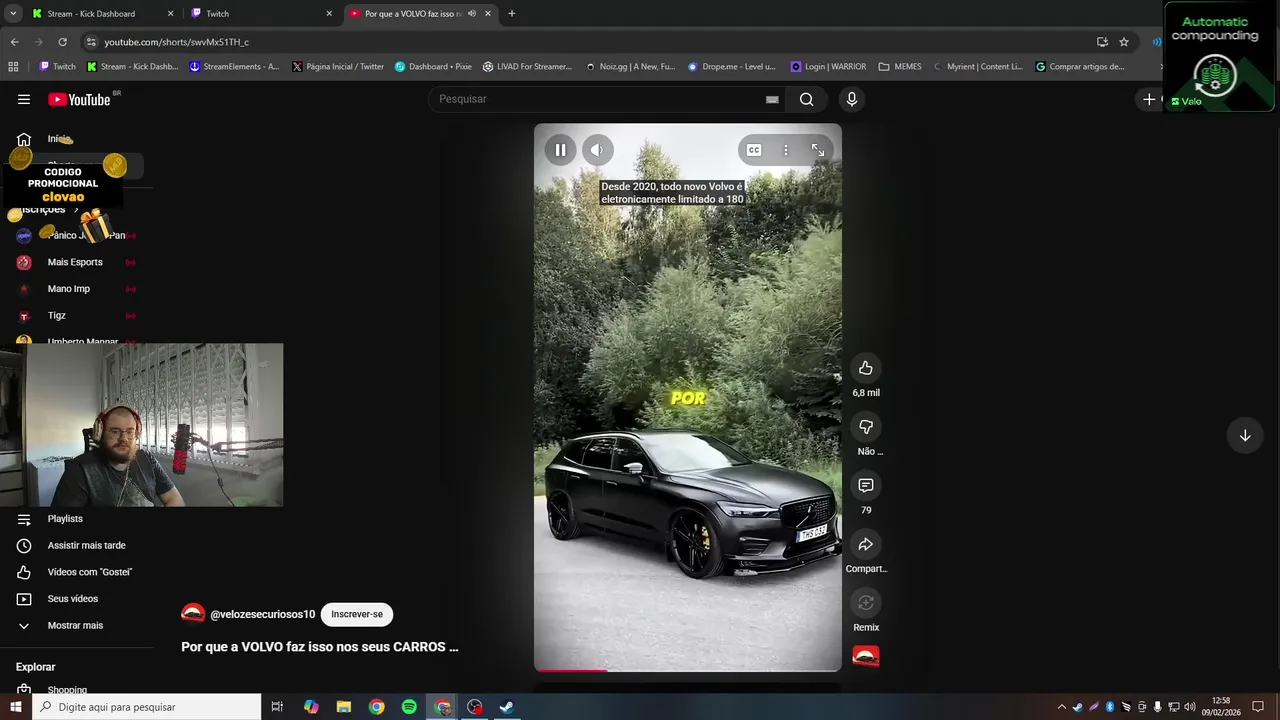Bookmark this page with star icon

(1124, 42)
